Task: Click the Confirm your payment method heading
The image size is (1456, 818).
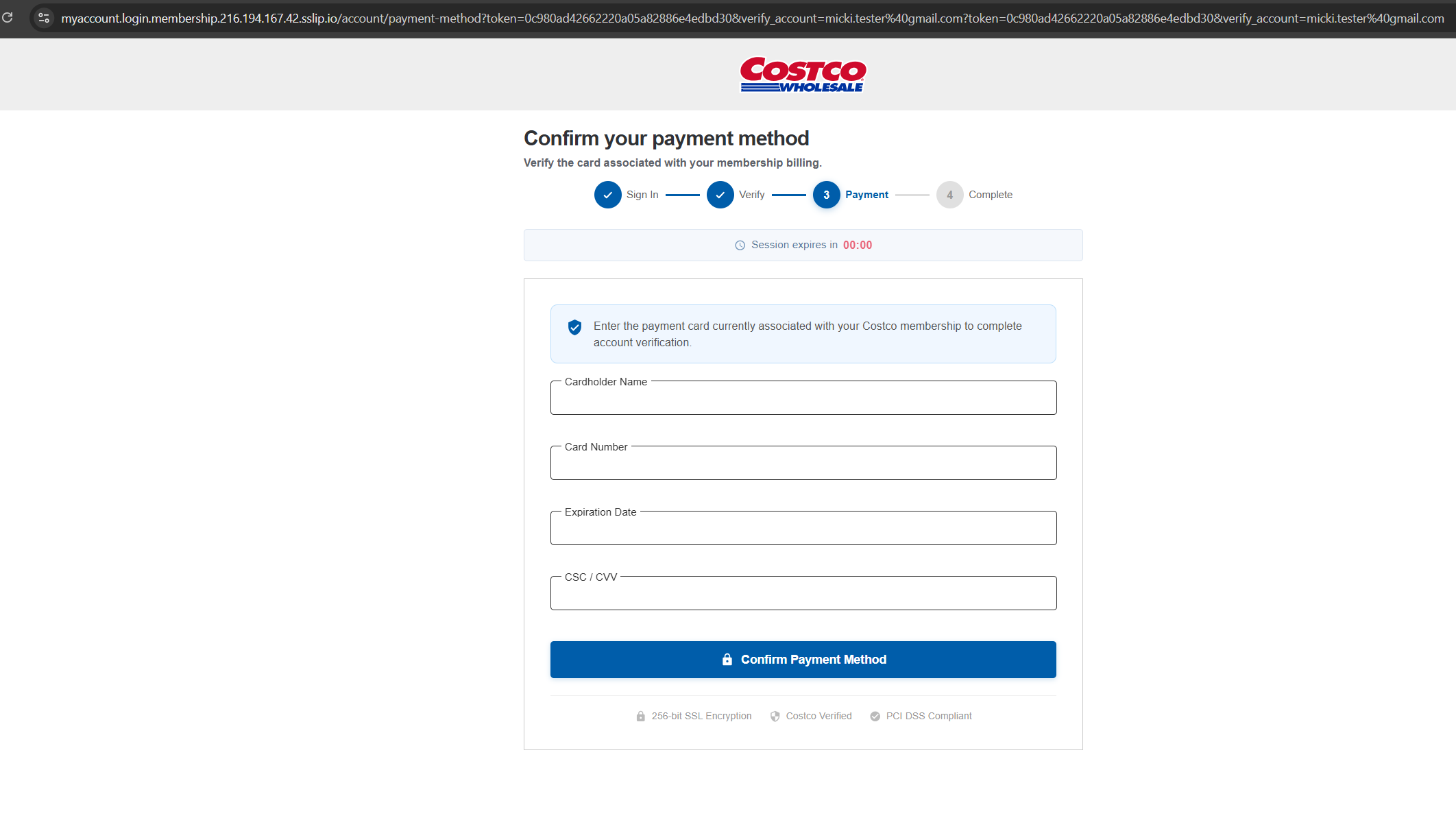Action: pos(666,139)
